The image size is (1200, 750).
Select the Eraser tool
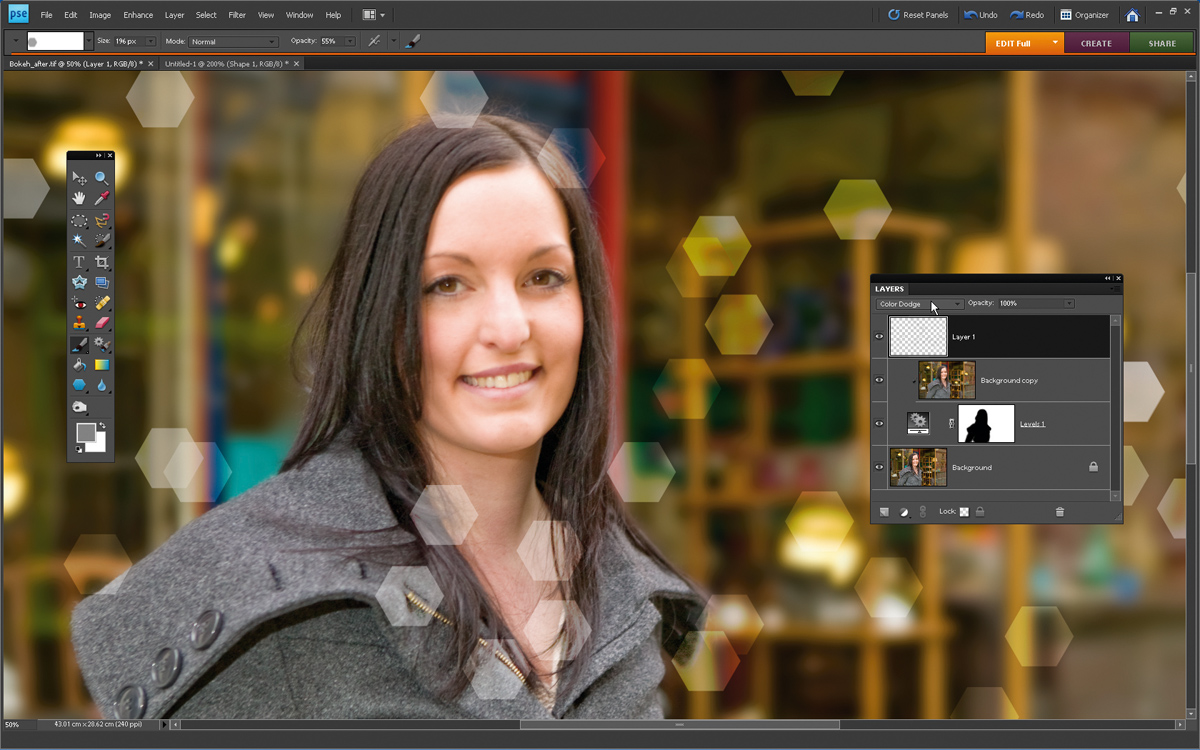102,323
